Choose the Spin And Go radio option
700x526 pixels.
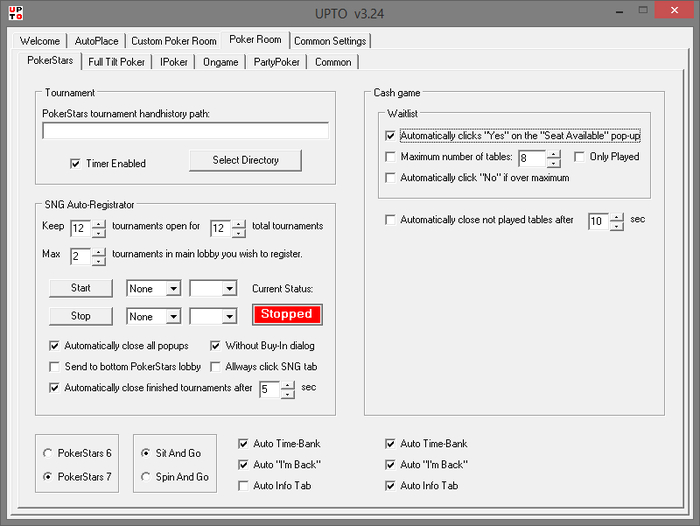coord(146,477)
